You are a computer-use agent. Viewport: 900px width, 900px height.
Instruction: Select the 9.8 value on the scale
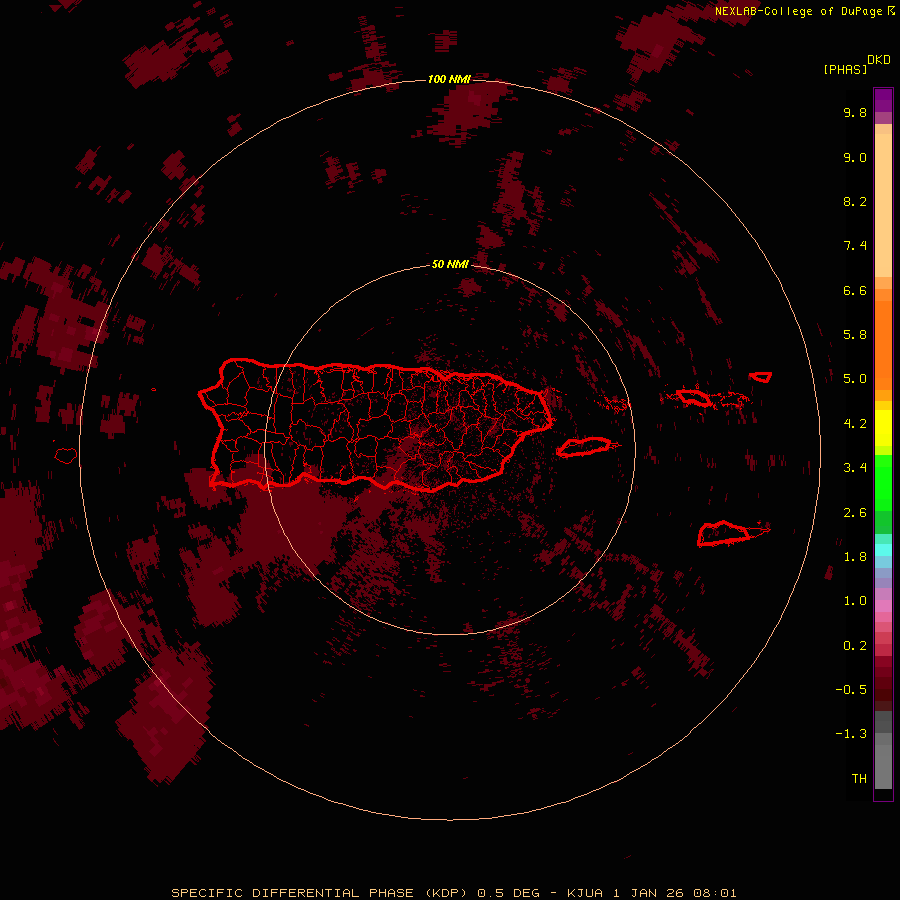(x=855, y=112)
